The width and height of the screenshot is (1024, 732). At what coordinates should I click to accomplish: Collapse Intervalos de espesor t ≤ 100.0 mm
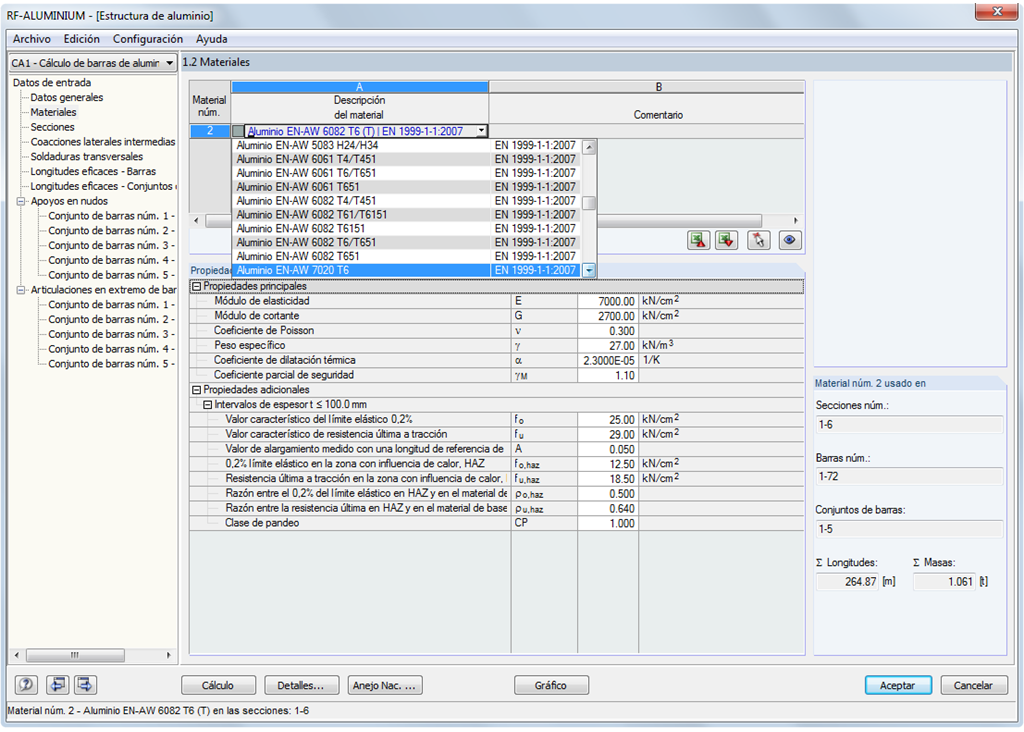pos(208,405)
